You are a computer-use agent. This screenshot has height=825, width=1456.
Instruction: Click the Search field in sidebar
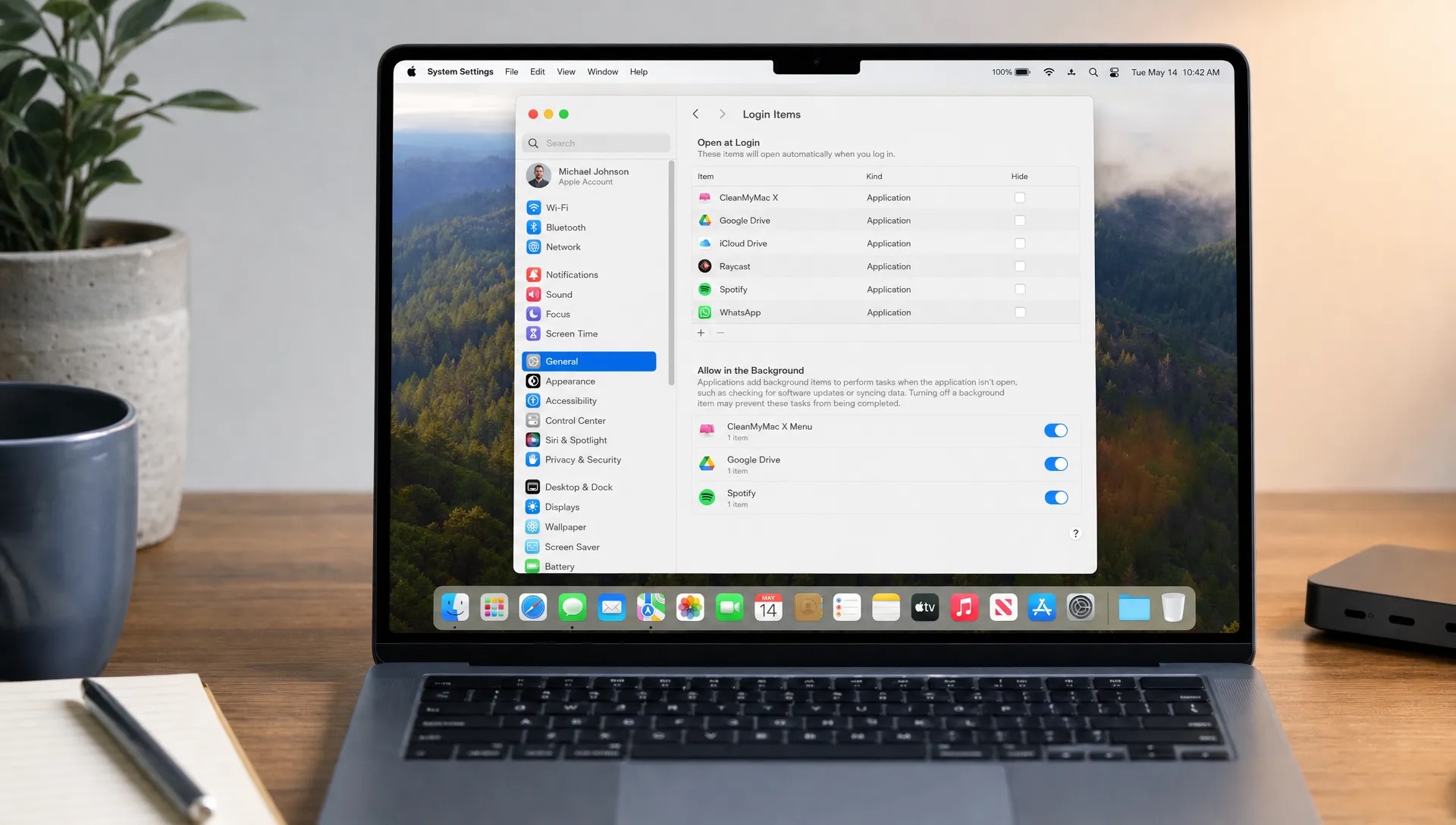596,143
